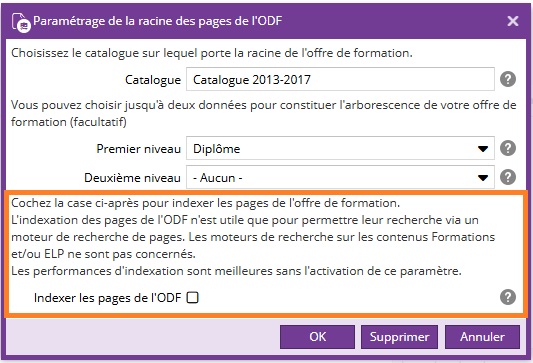
Task: Click the 'Premier niveau' label text
Action: [138, 149]
